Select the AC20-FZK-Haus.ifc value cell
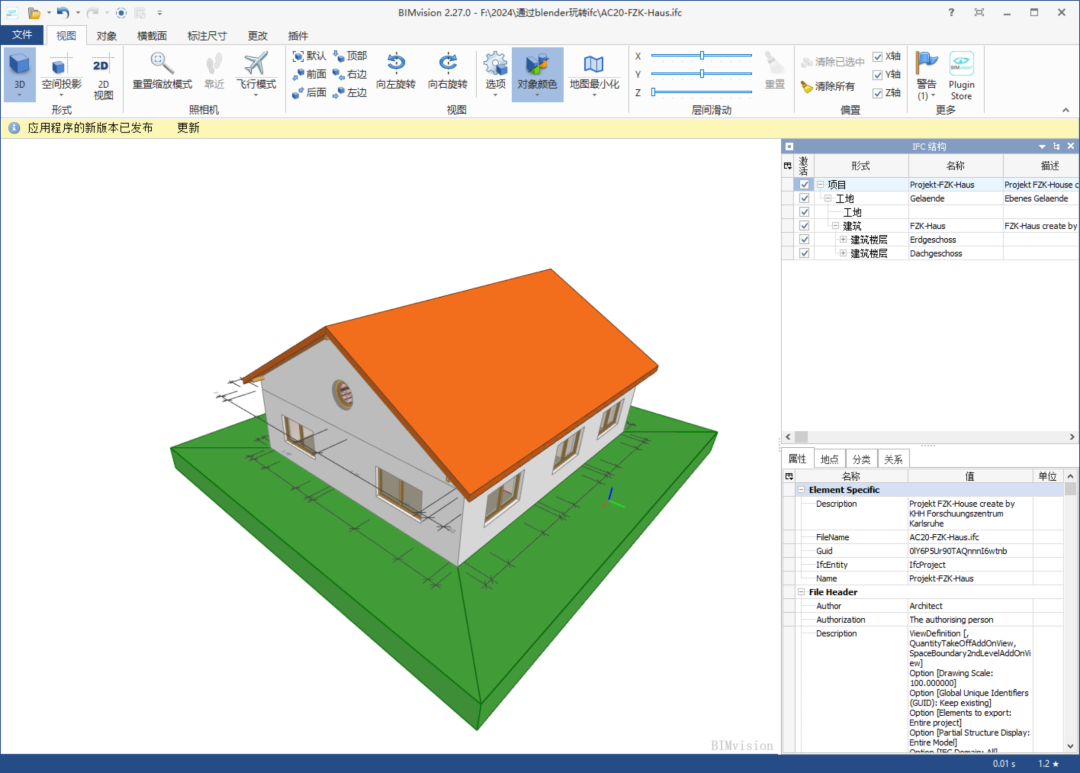 (969, 537)
